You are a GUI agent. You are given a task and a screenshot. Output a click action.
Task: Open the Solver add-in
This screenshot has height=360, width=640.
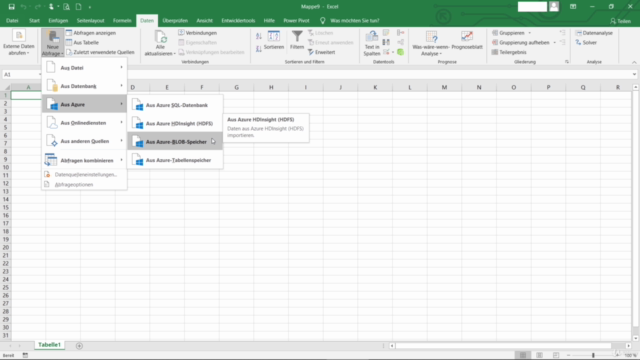point(586,42)
